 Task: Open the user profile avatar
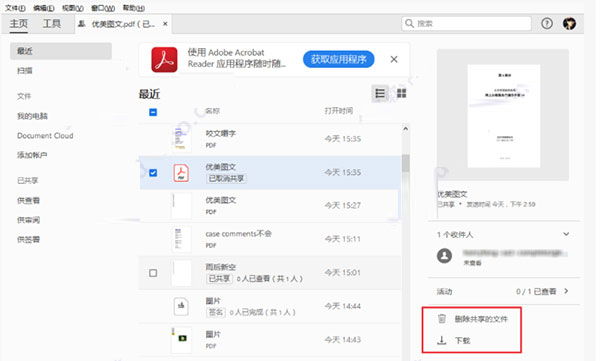tap(569, 24)
